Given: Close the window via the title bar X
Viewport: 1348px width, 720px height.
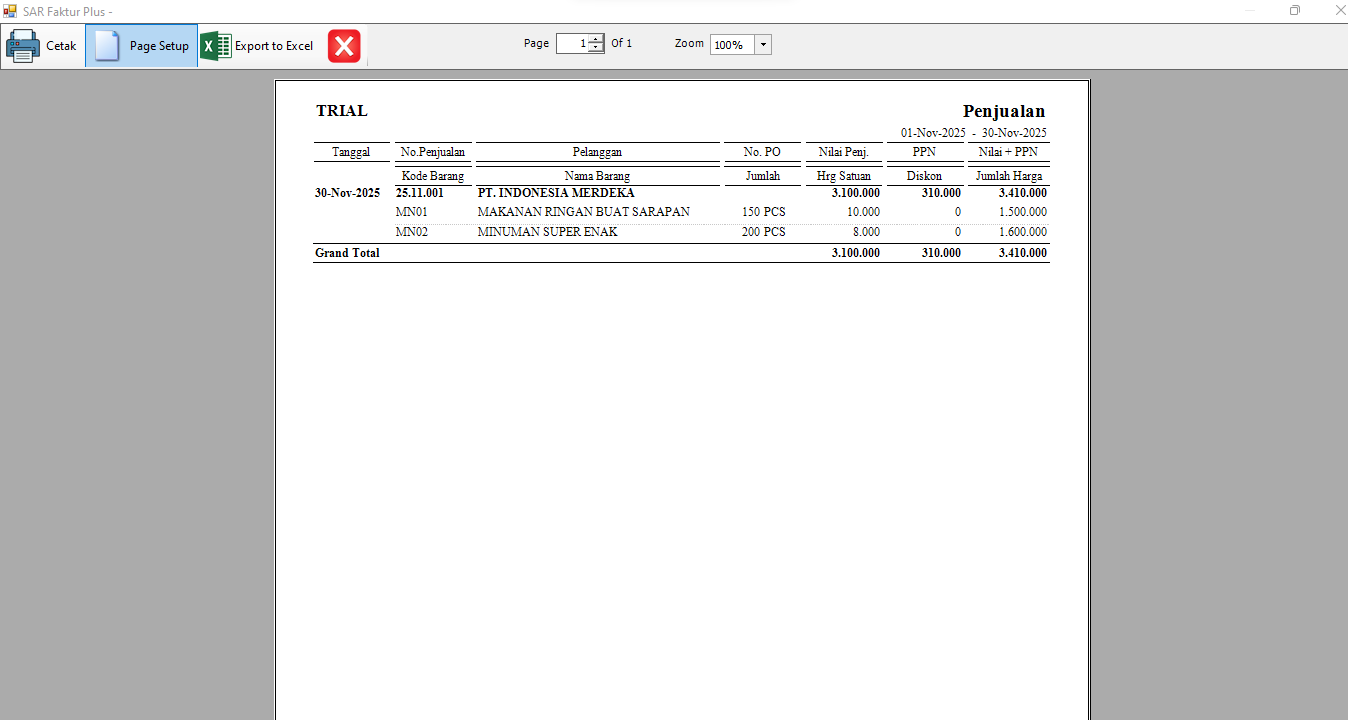Looking at the screenshot, I should [1339, 11].
